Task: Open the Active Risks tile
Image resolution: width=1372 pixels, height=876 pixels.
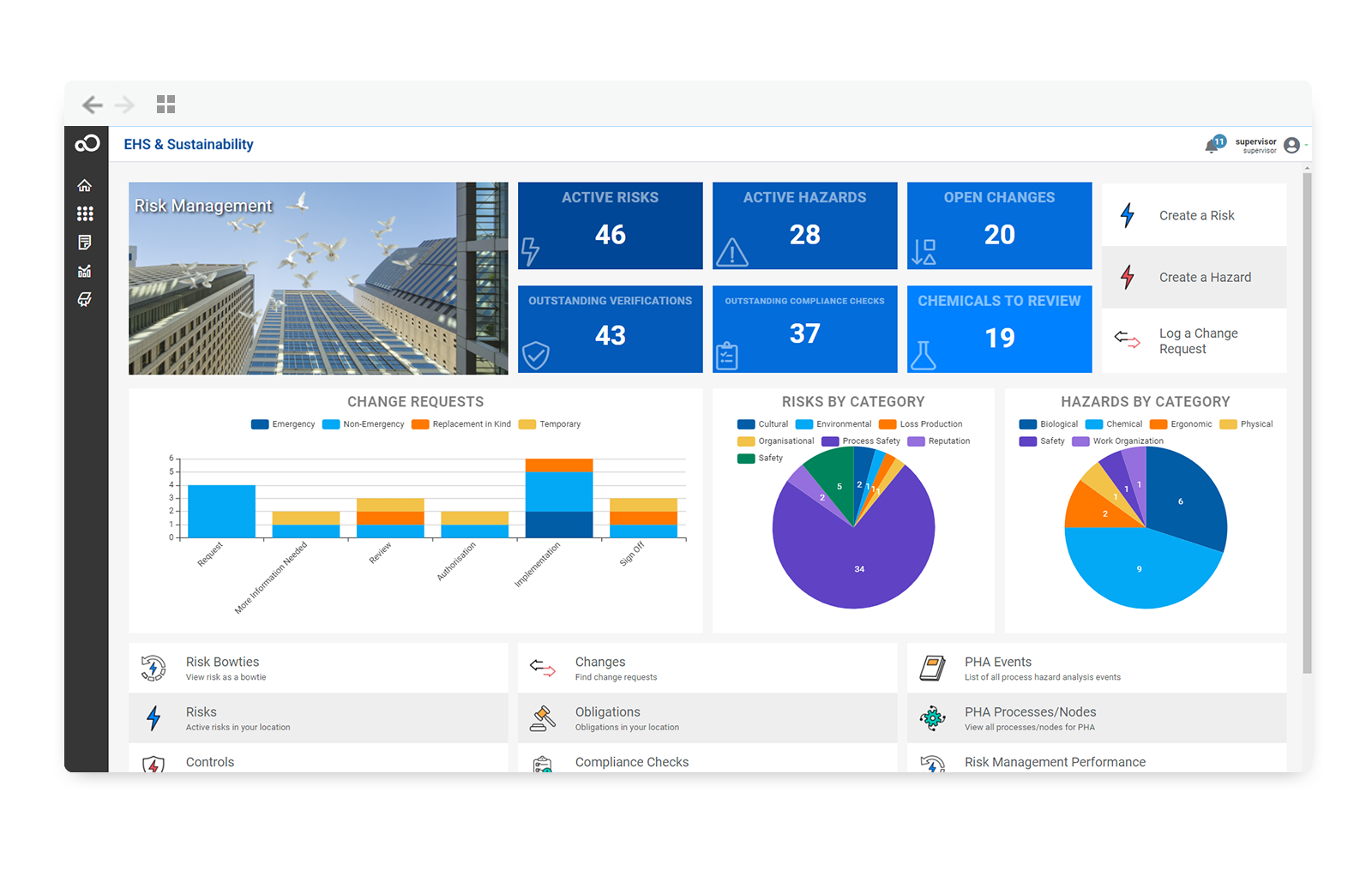Action: [x=610, y=225]
